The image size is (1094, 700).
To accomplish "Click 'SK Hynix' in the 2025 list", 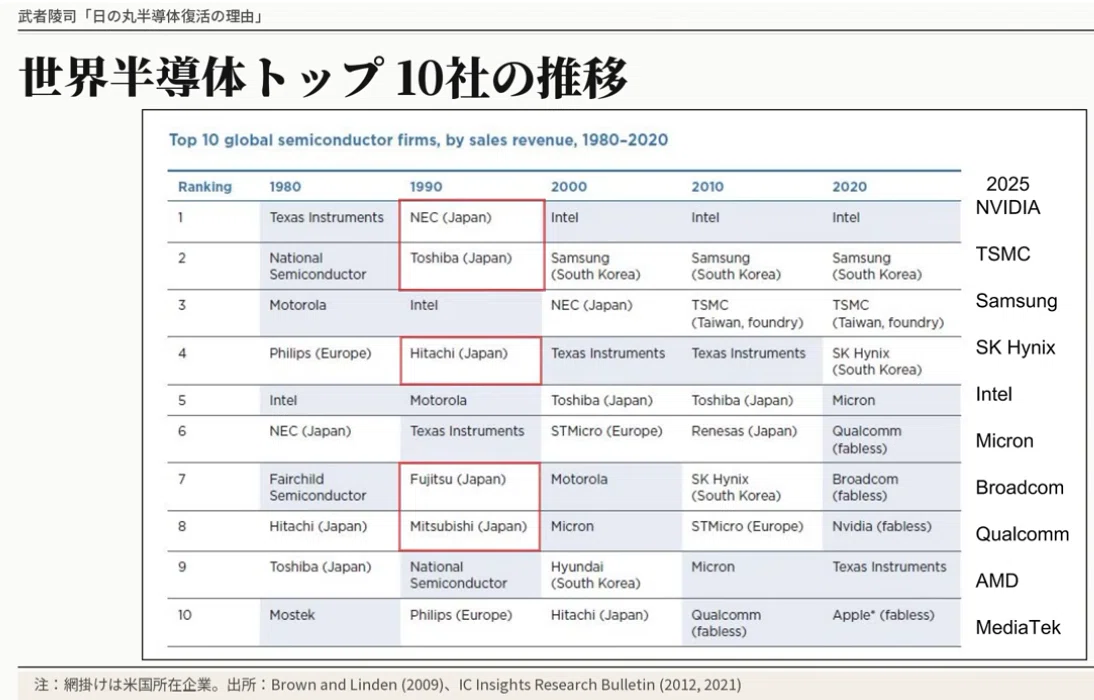I will [1015, 348].
